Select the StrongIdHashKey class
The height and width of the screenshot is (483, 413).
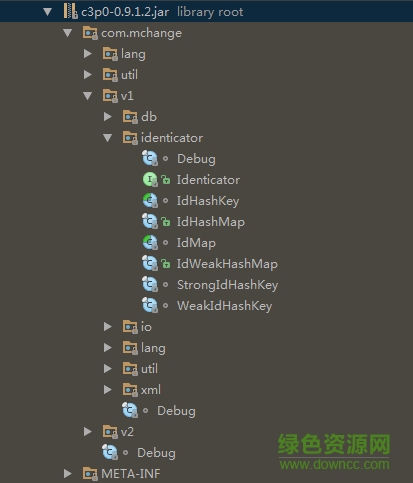click(x=227, y=285)
